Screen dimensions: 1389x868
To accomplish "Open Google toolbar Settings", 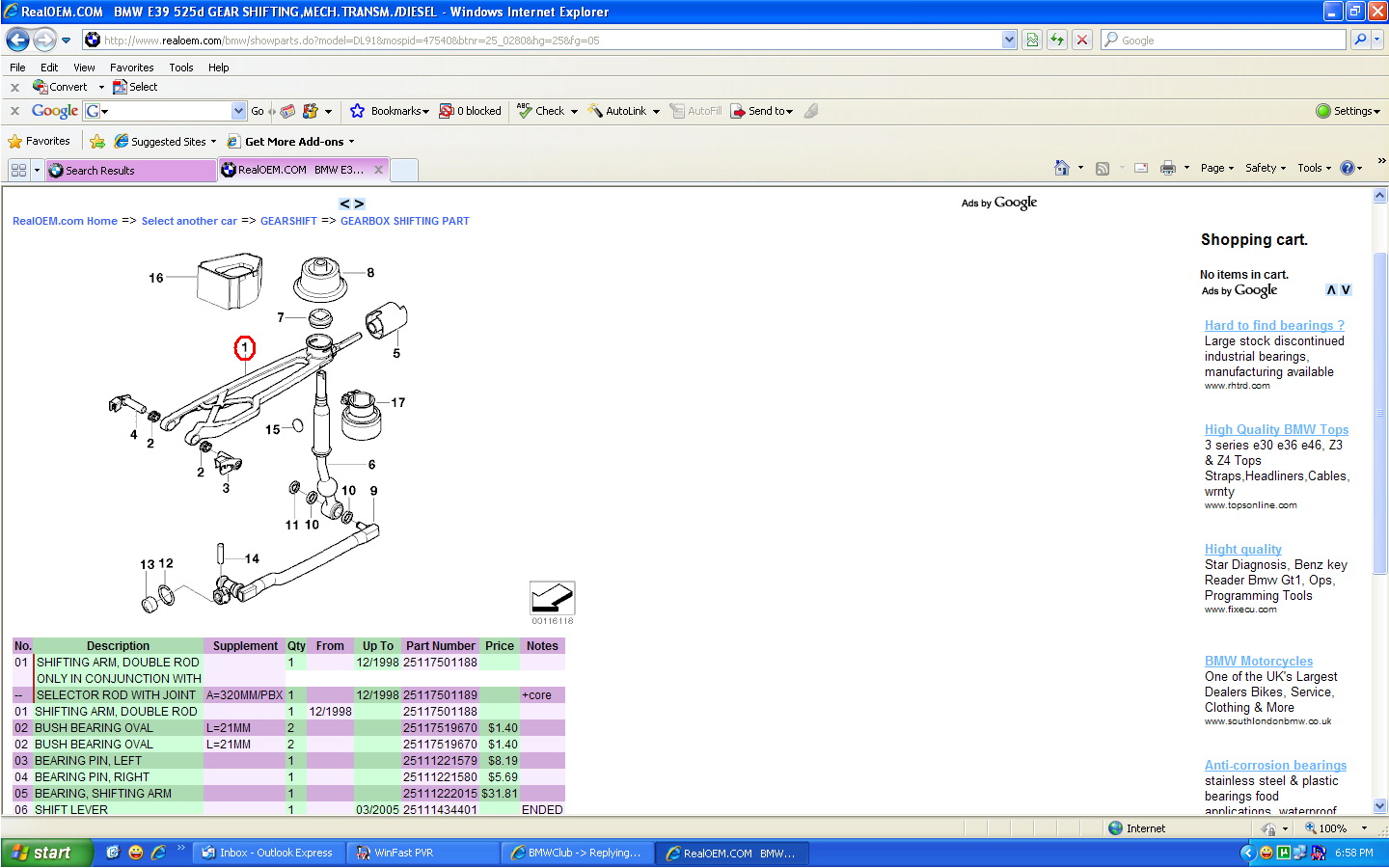I will coord(1348,111).
